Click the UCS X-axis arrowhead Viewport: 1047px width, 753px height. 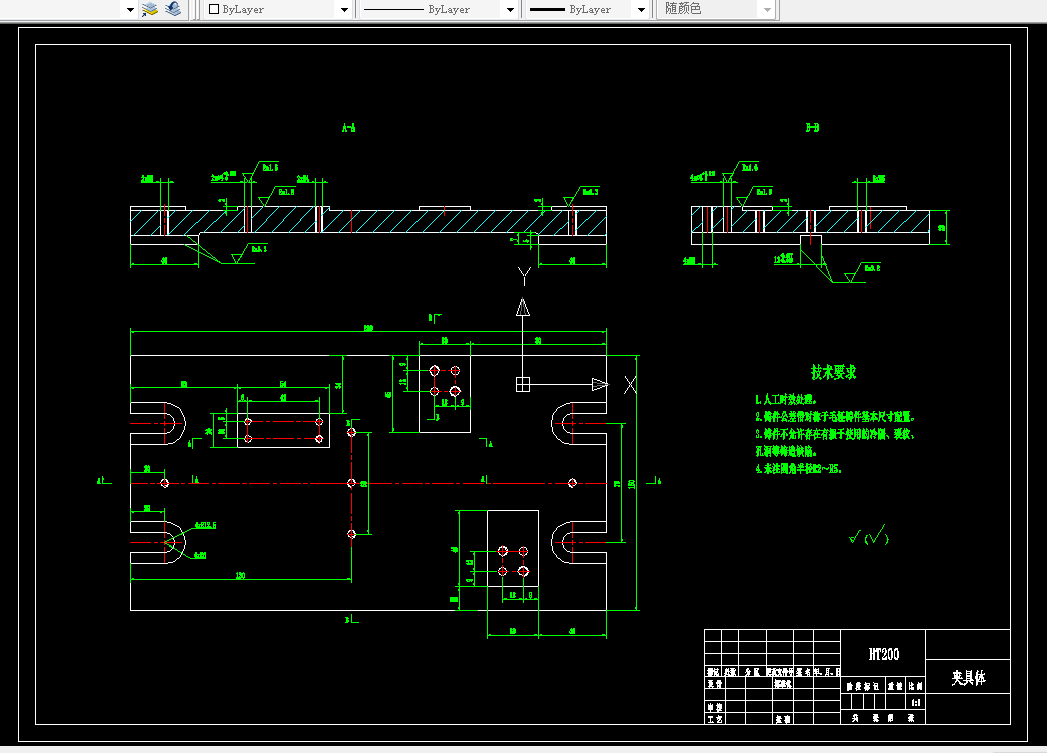[x=600, y=385]
